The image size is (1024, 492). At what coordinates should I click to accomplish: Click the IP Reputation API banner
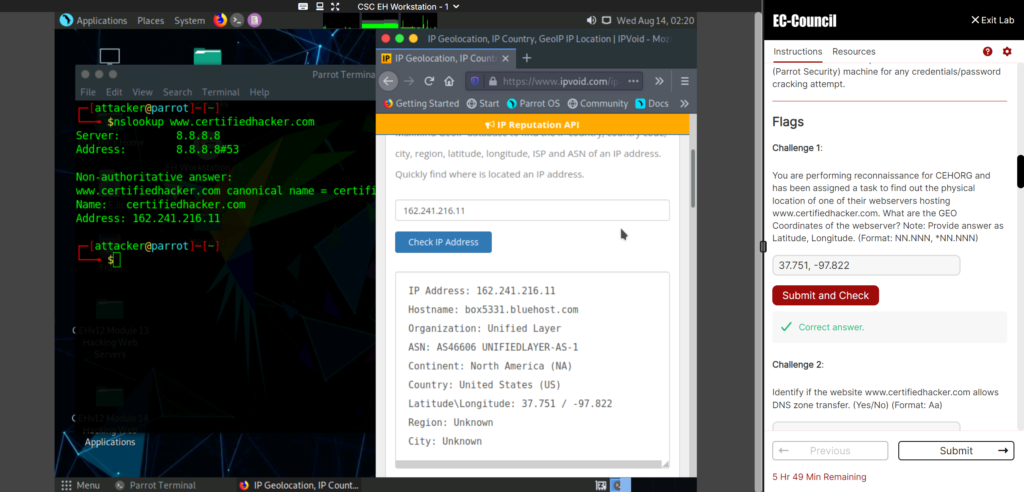point(532,125)
